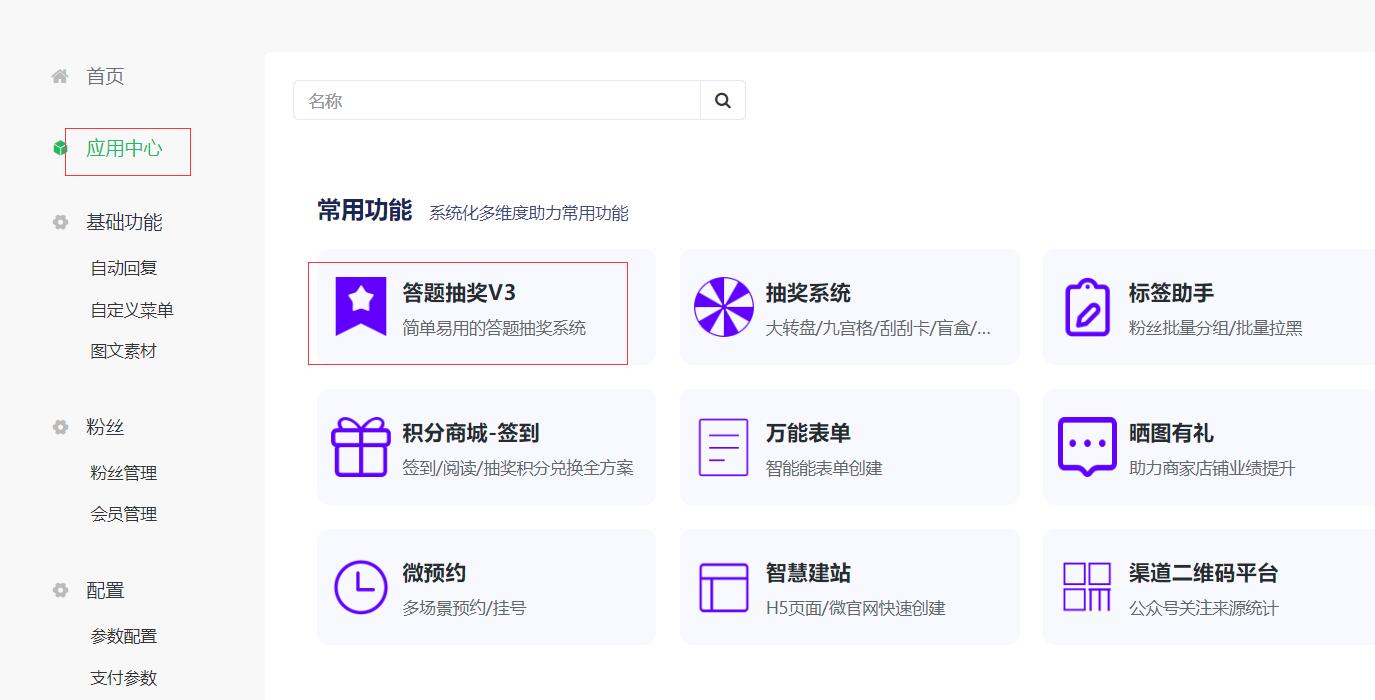The image size is (1375, 700).
Task: Click the gear icon beside 粉丝
Action: point(60,427)
